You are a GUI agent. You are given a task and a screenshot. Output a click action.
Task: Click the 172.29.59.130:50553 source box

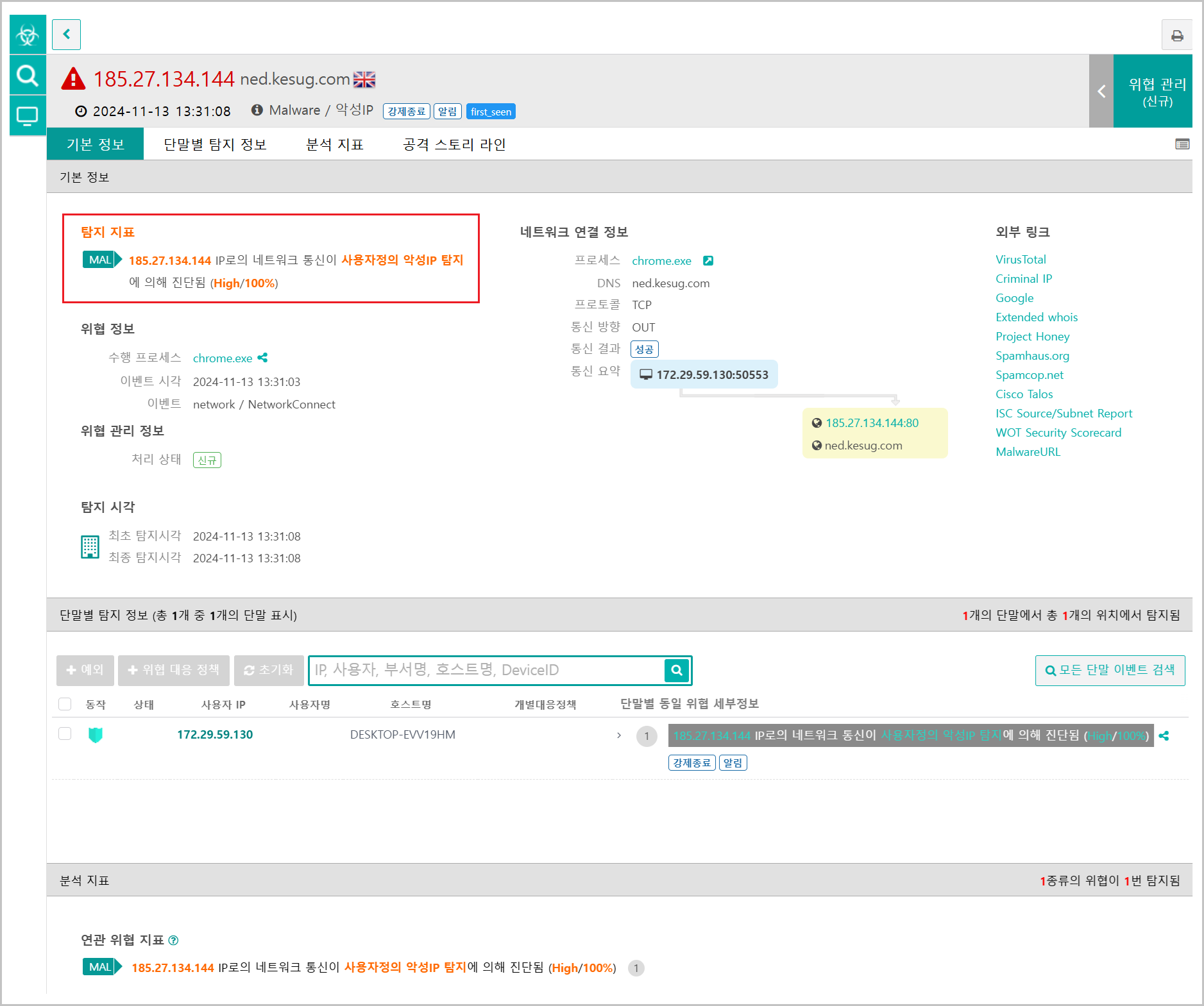[704, 374]
